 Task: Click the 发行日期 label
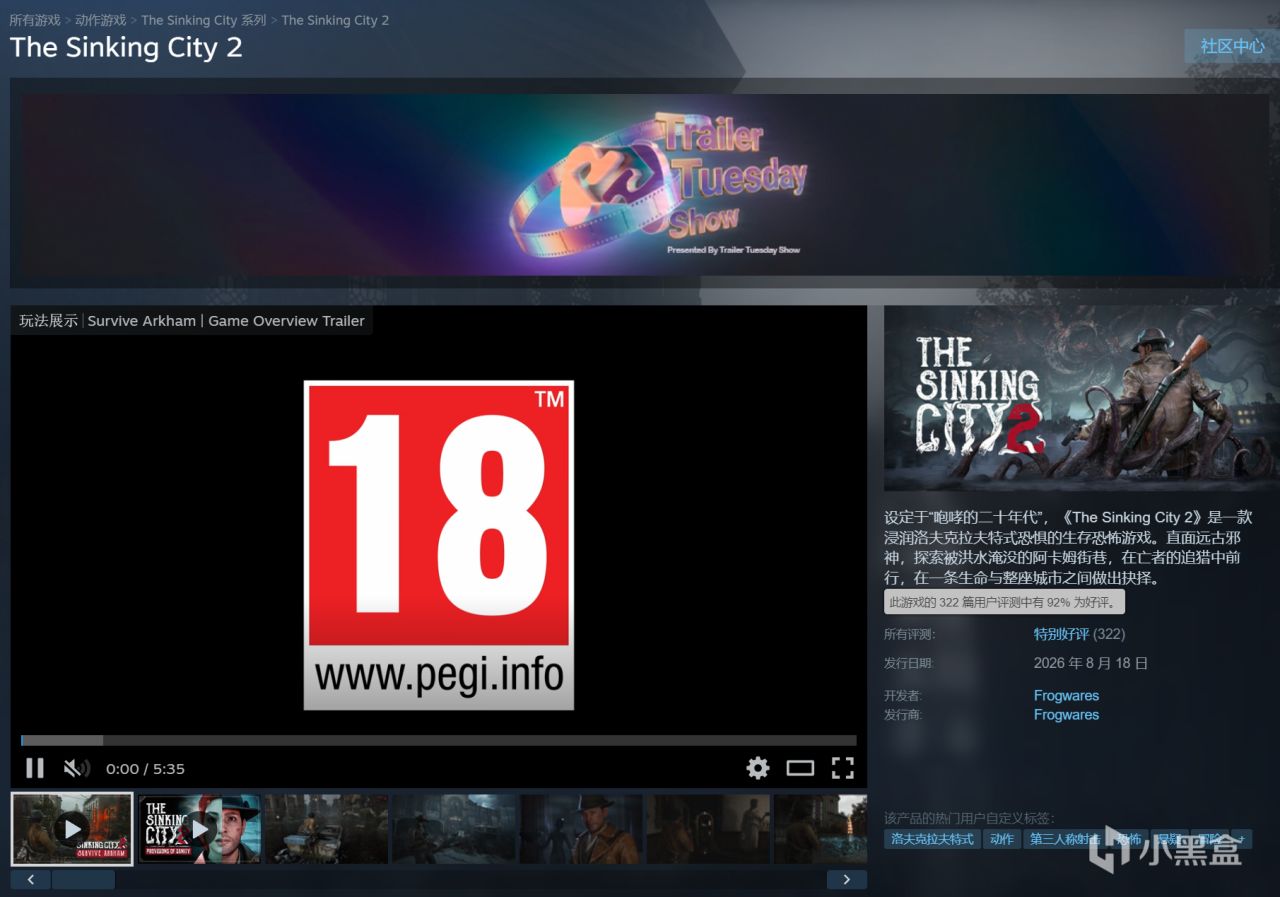click(909, 663)
